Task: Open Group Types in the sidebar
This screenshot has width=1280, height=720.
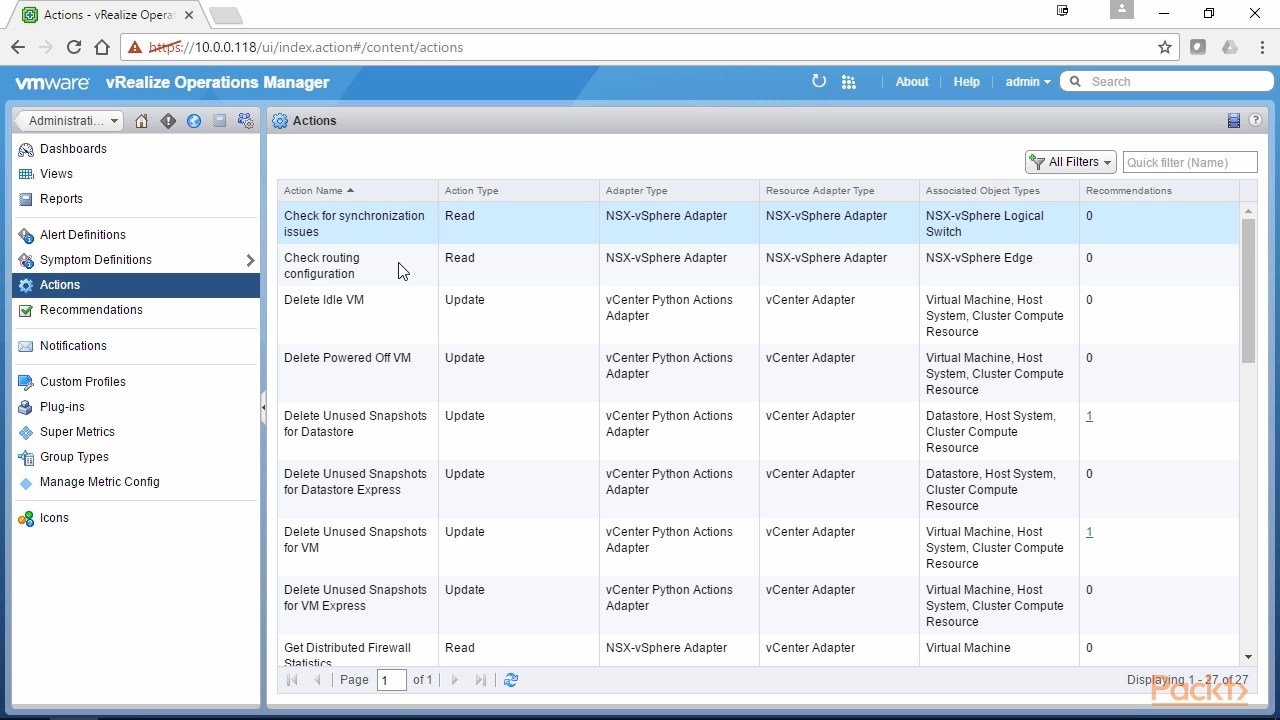Action: [x=74, y=457]
